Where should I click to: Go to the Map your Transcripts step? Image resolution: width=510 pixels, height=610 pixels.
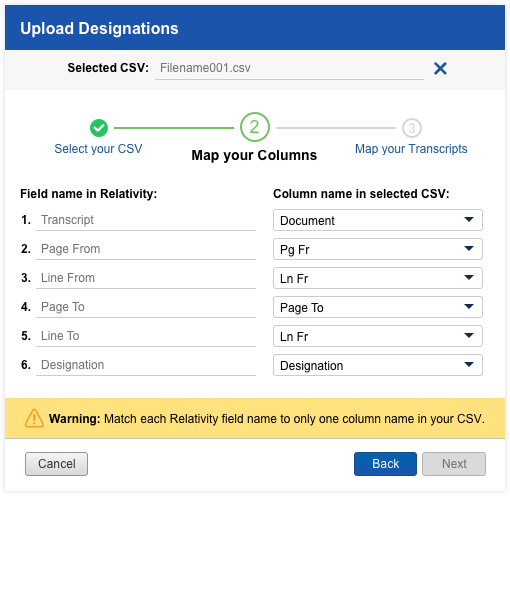pyautogui.click(x=411, y=149)
